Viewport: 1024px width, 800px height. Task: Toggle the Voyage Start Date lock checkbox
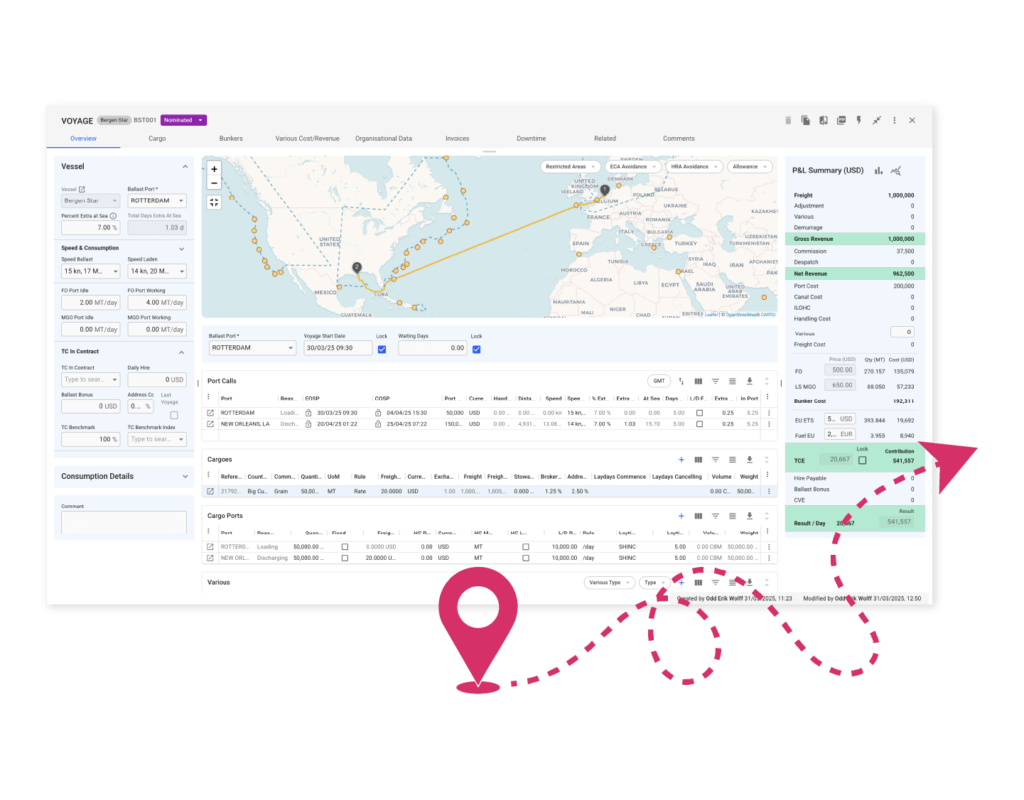click(x=382, y=349)
